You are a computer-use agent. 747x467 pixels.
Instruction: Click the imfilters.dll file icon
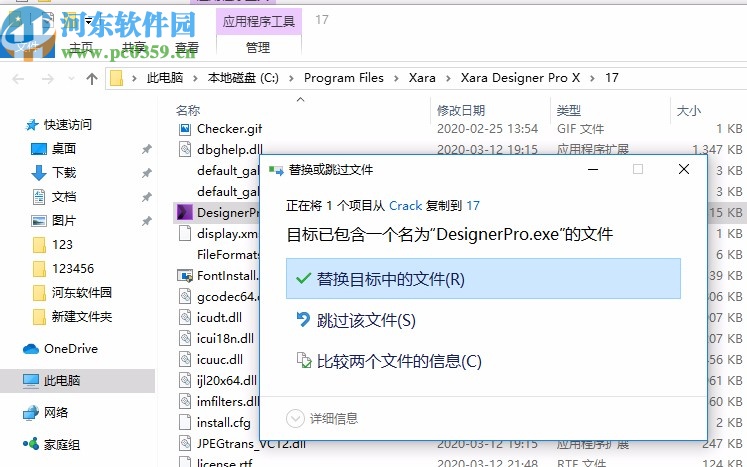185,401
